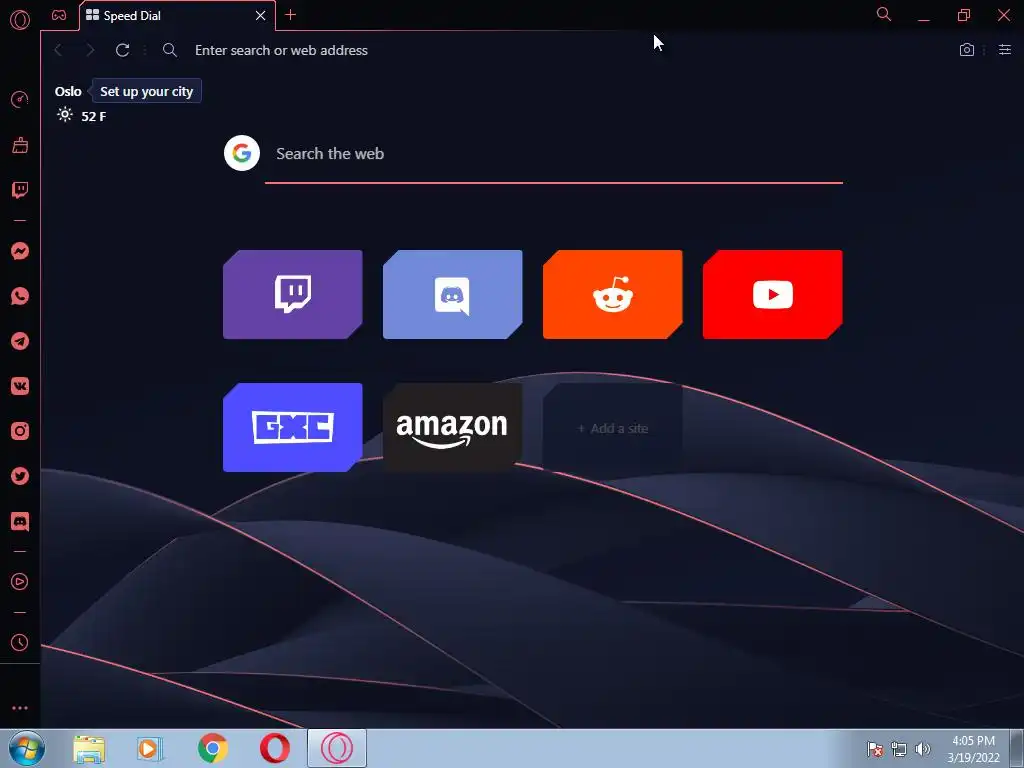1024x768 pixels.
Task: Focus the Search the web field
Action: 554,154
